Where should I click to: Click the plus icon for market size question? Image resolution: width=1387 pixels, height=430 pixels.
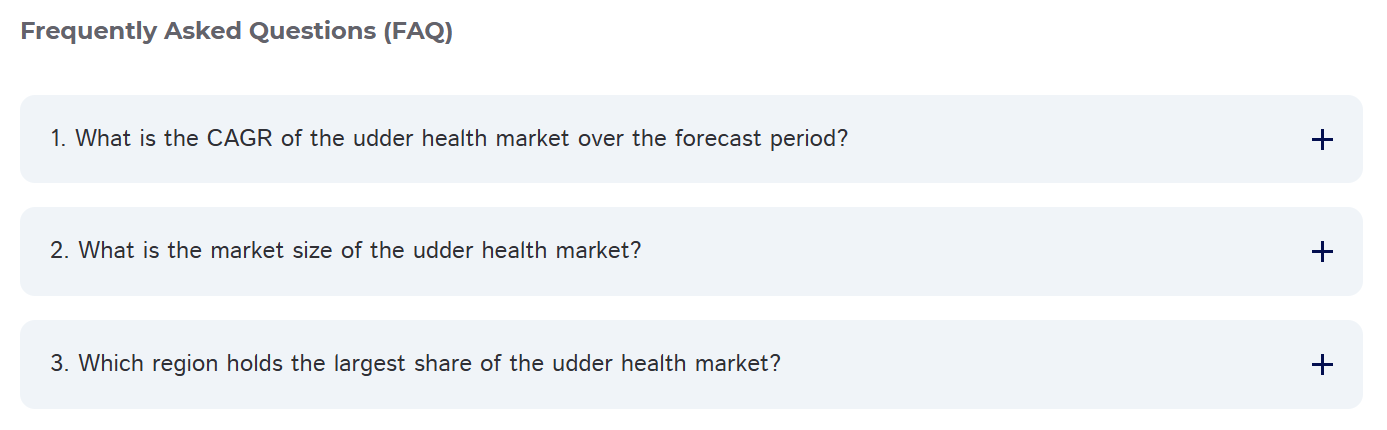(1321, 252)
